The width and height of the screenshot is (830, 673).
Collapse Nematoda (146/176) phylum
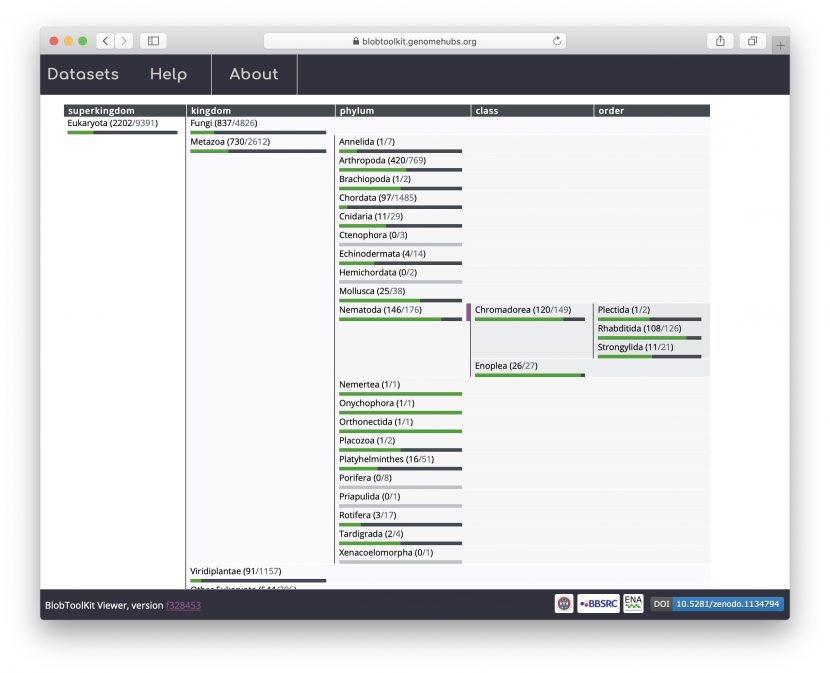click(380, 310)
